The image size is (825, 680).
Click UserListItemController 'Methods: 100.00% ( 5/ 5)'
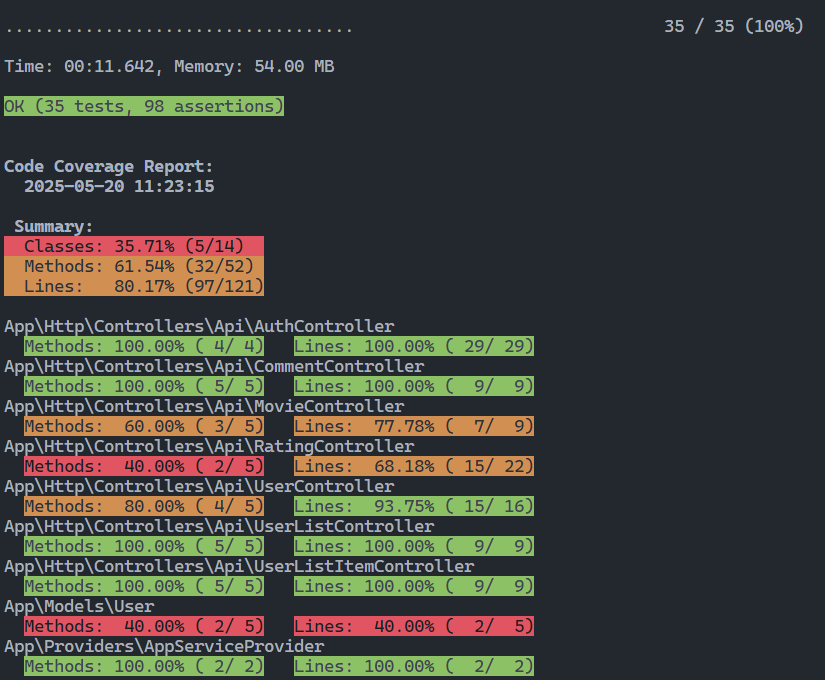click(144, 586)
